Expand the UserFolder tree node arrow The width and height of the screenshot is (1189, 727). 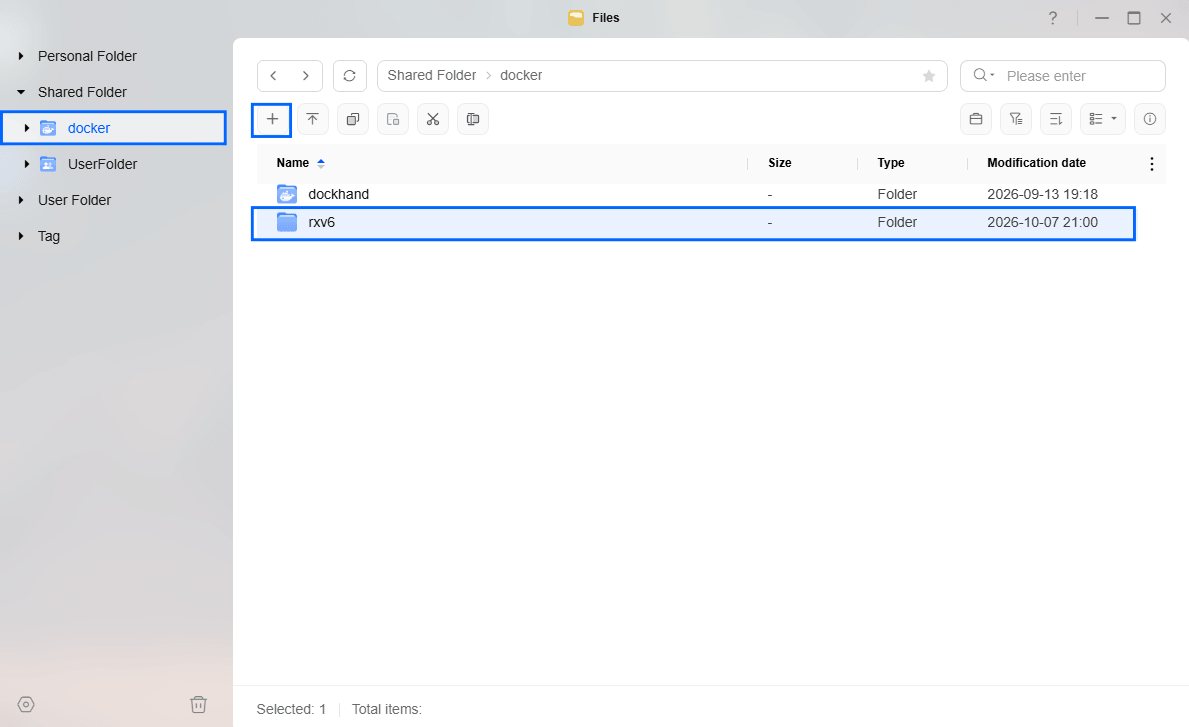coord(27,164)
